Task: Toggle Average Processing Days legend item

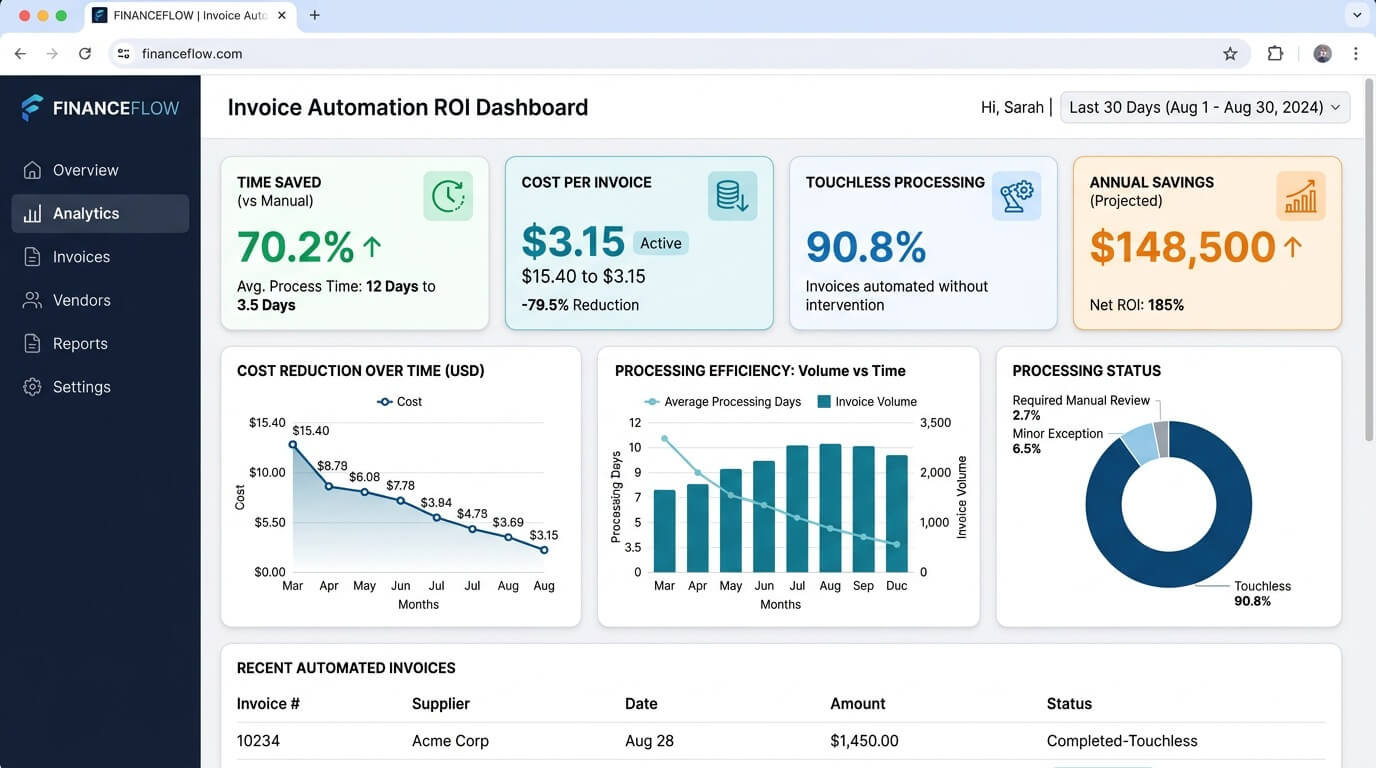Action: (722, 401)
